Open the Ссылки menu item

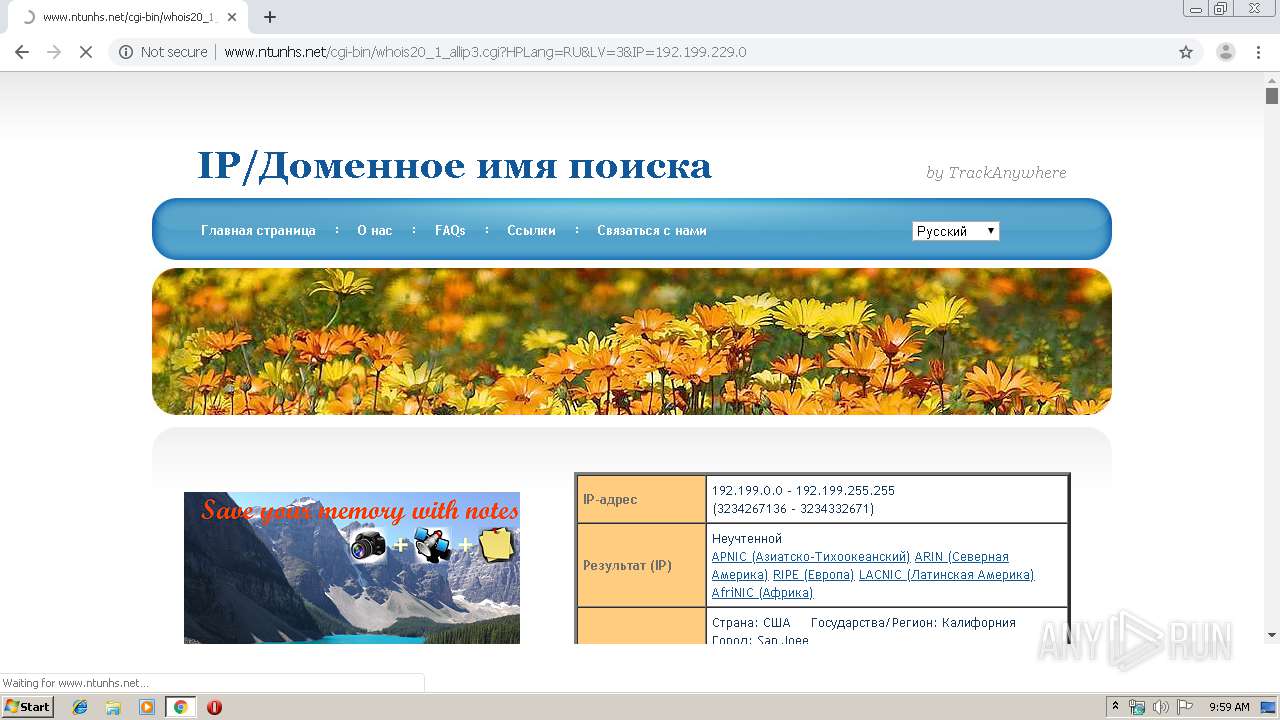[531, 230]
